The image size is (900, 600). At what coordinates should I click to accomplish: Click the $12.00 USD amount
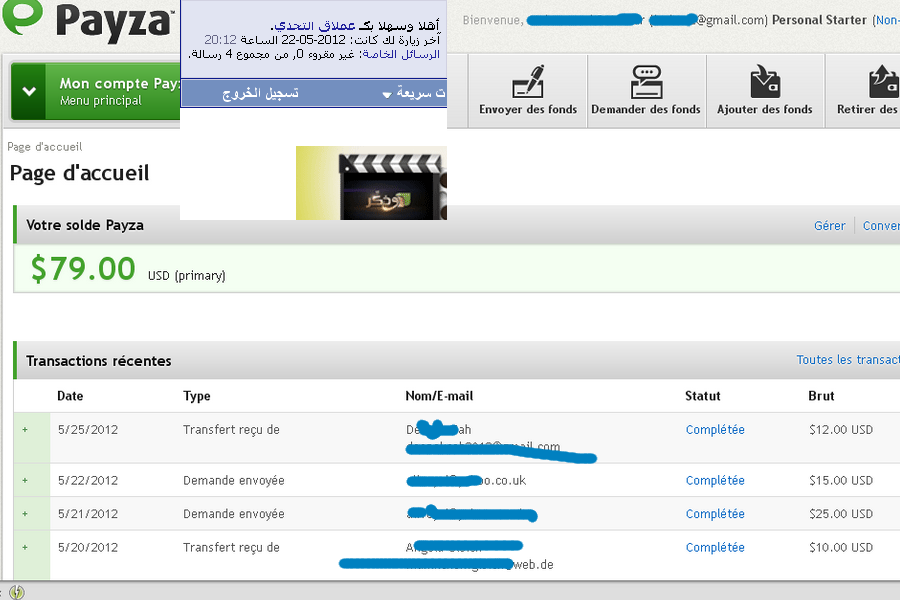[841, 429]
